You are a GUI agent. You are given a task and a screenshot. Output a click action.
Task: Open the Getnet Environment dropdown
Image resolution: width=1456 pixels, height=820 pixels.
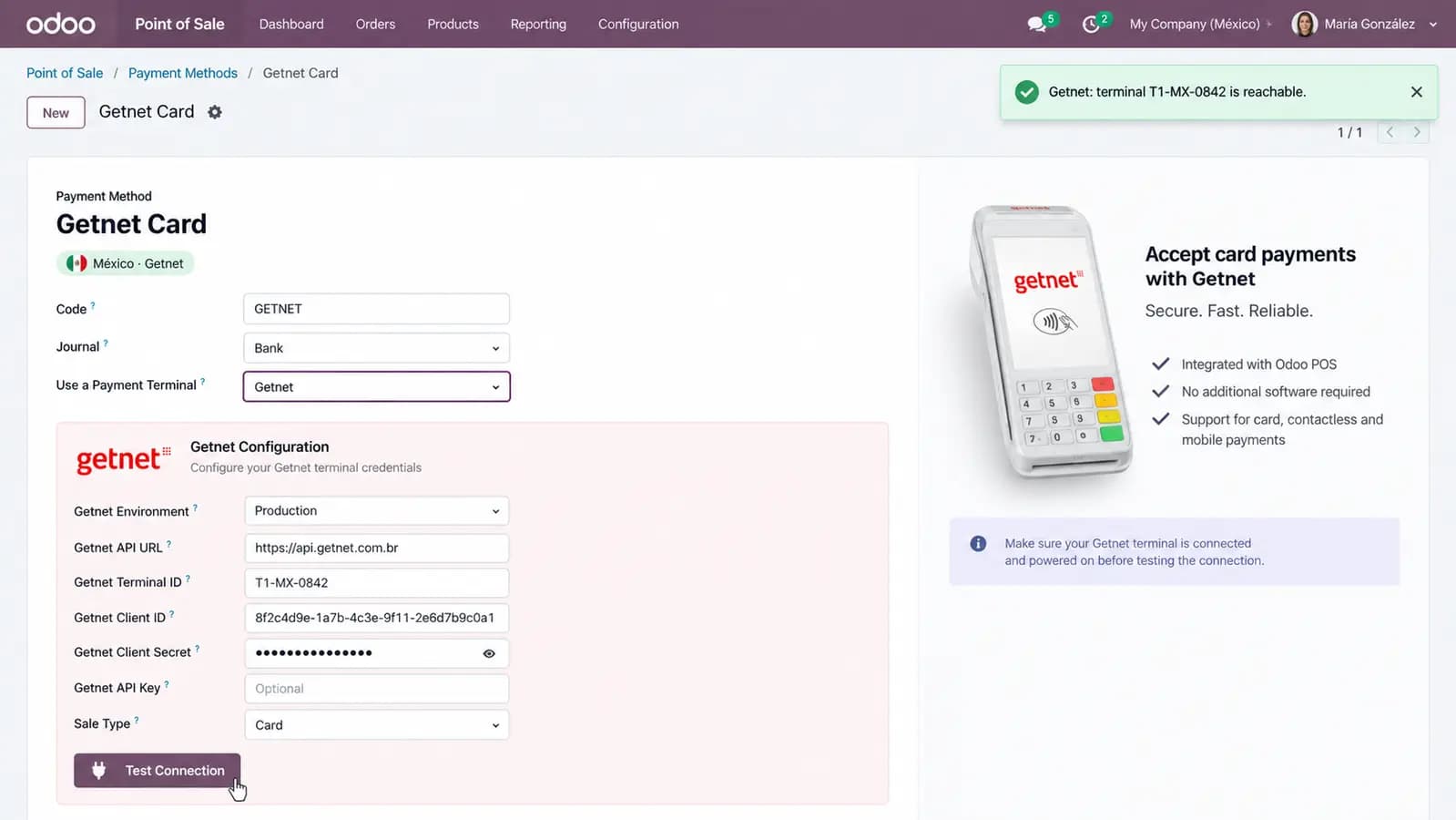tap(376, 511)
